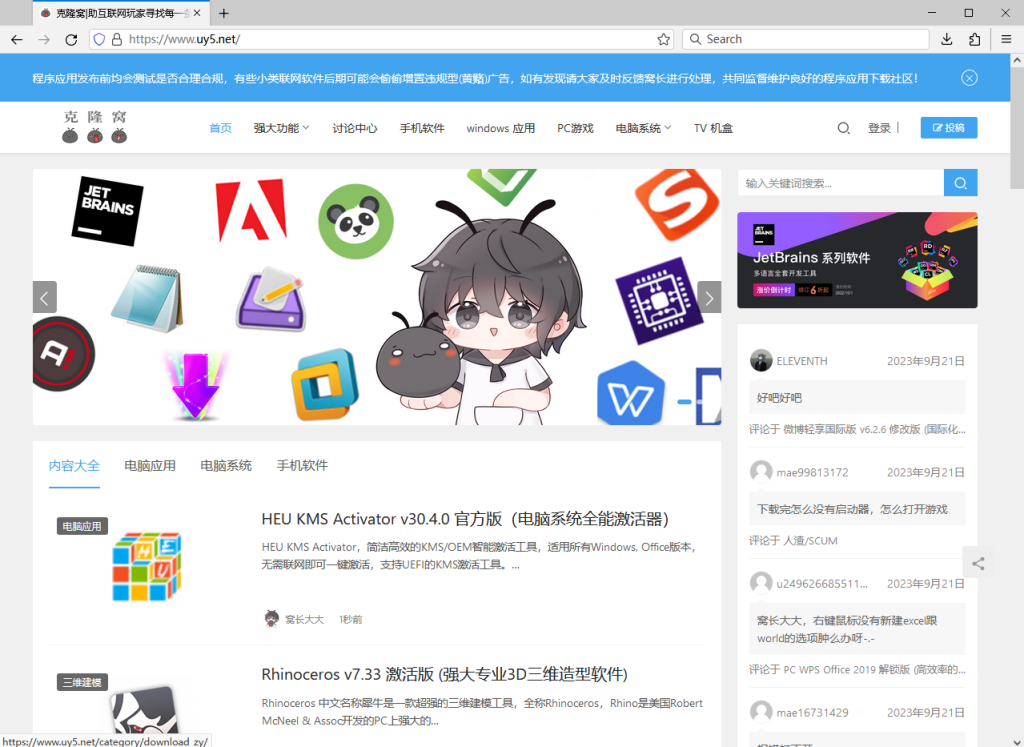Click the 电脑应用 category badge
The height and width of the screenshot is (747, 1024).
[82, 526]
